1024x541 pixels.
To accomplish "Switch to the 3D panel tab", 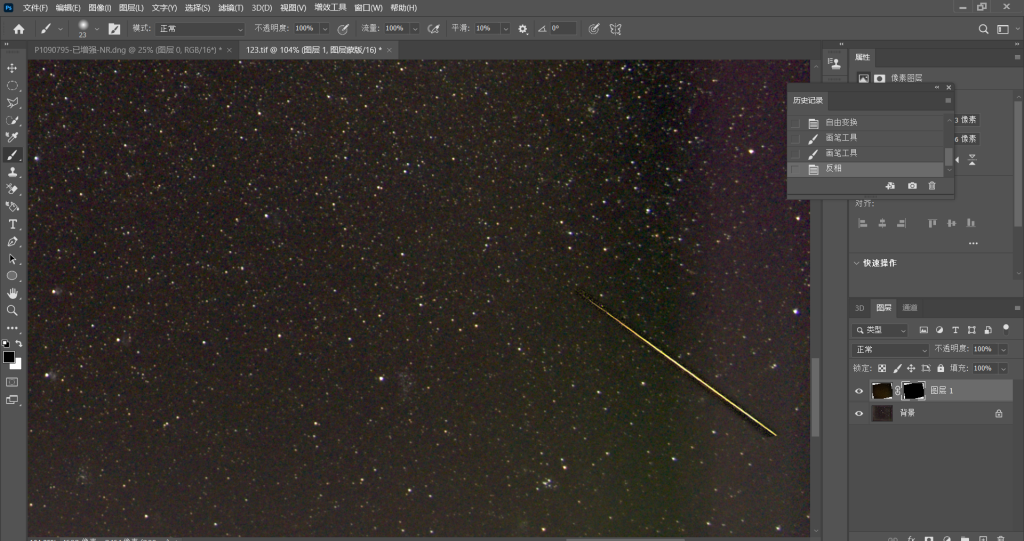I will point(859,308).
